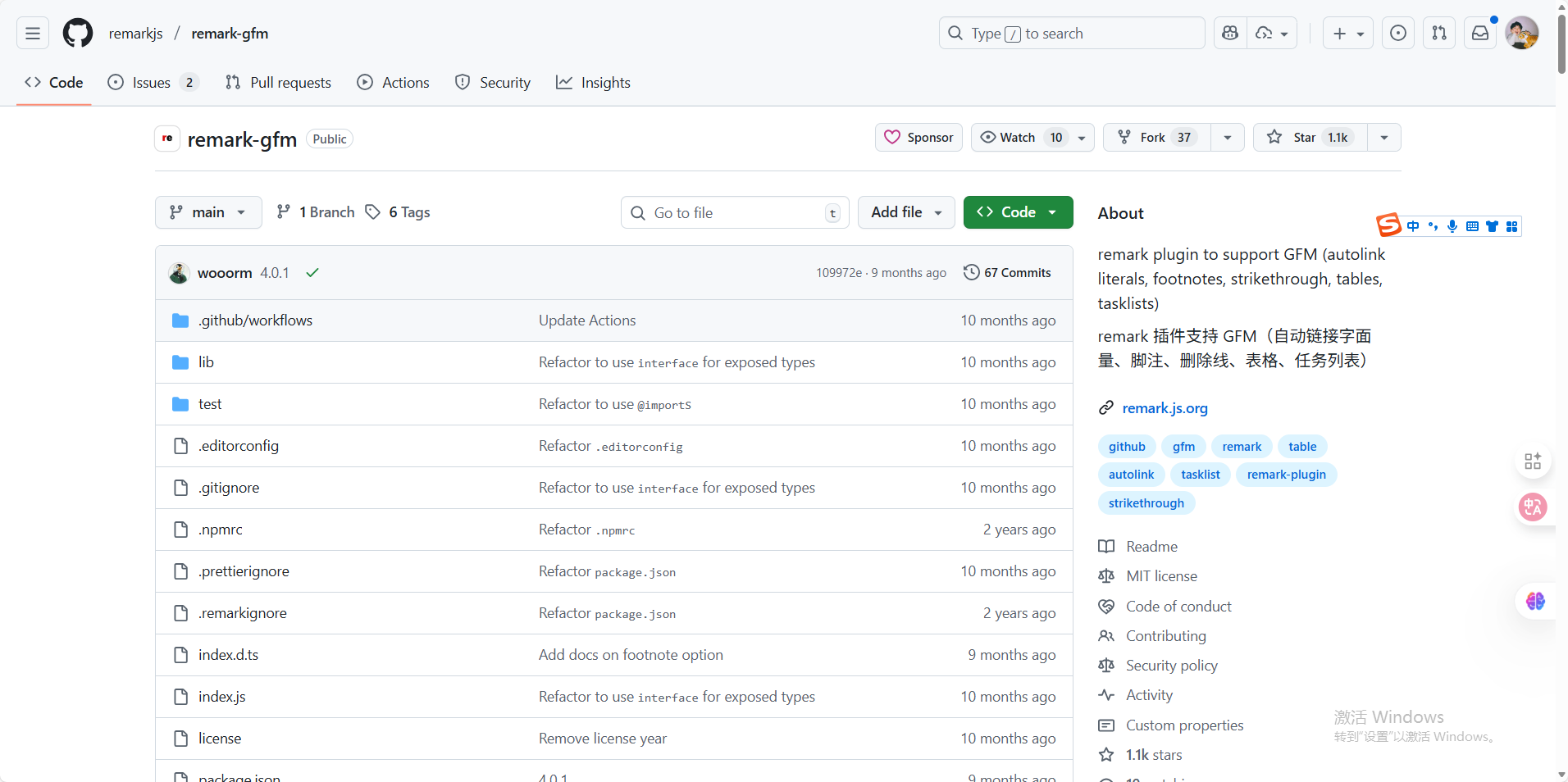Toggle Sogou punctuation mode
Viewport: 1568px width, 782px height.
pos(1433,226)
